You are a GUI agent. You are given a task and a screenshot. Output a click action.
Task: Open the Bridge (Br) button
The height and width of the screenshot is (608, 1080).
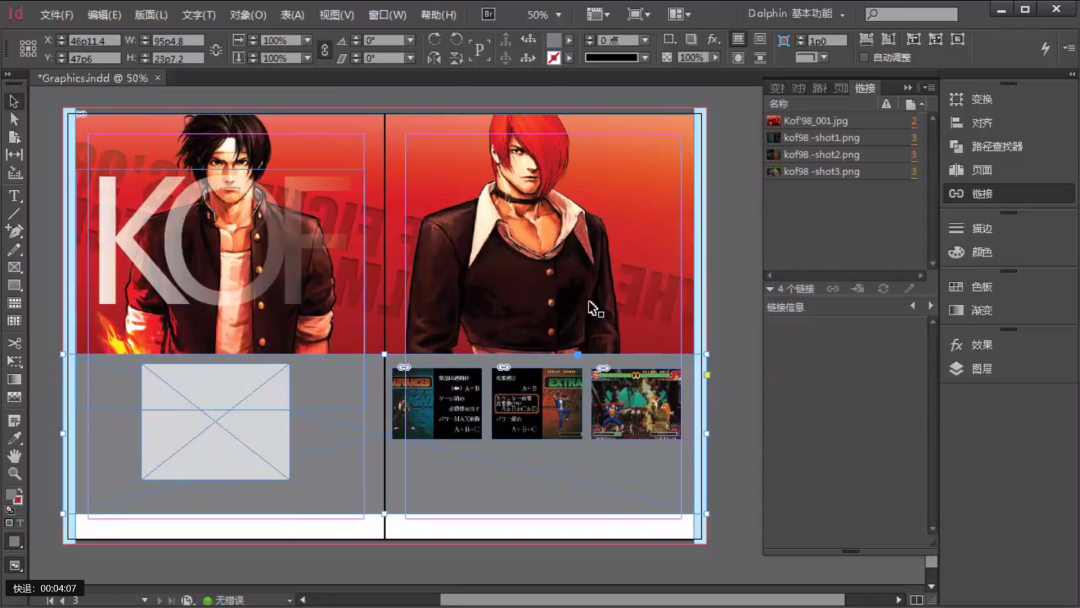[489, 15]
